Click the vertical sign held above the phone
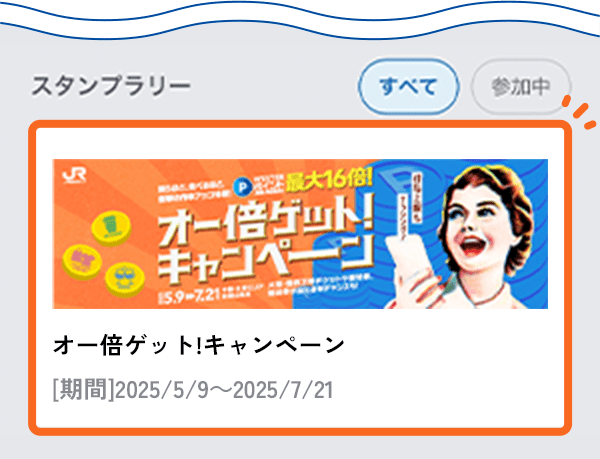The image size is (600, 459). [408, 208]
